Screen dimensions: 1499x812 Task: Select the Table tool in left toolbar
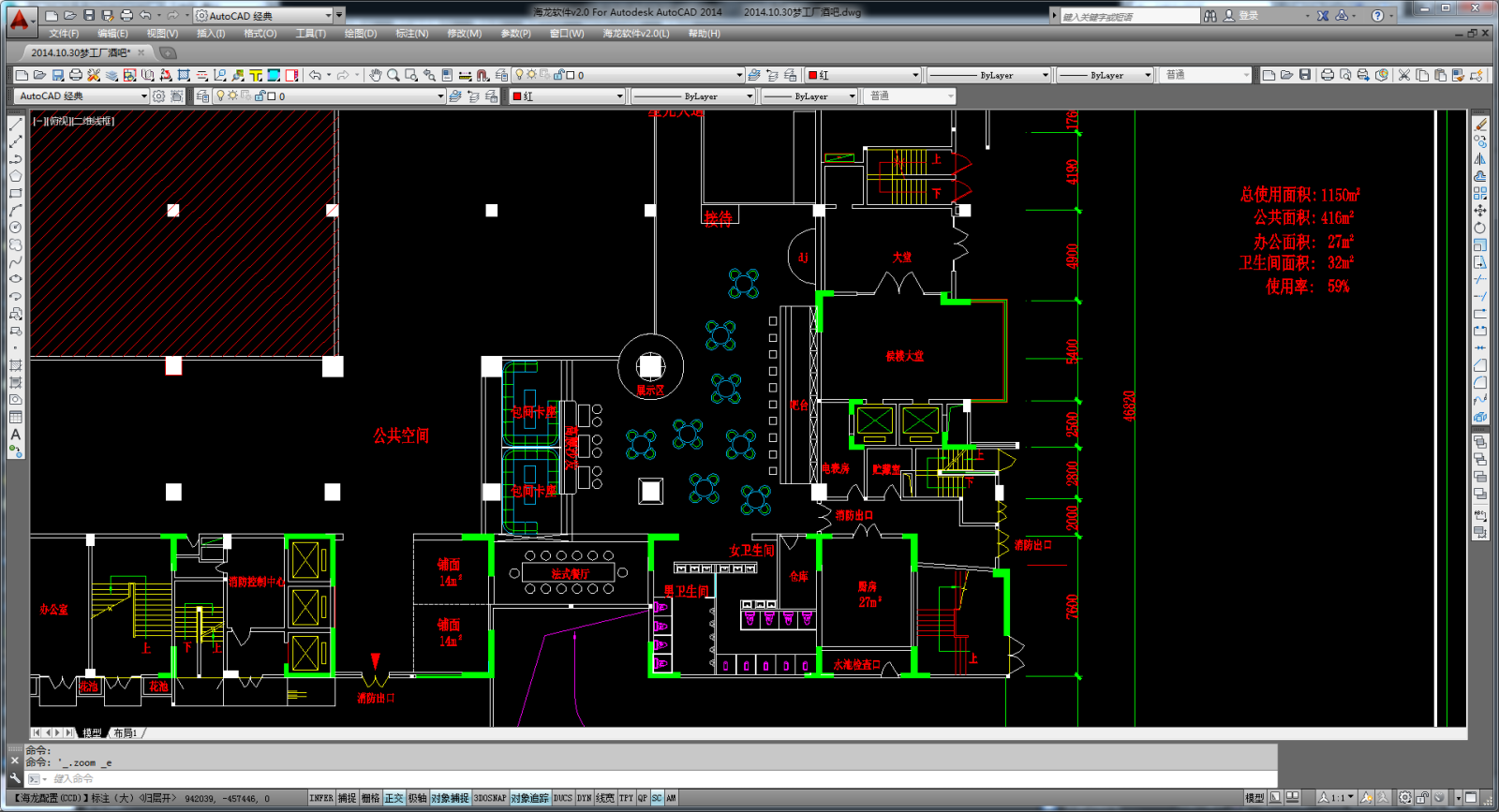(15, 417)
